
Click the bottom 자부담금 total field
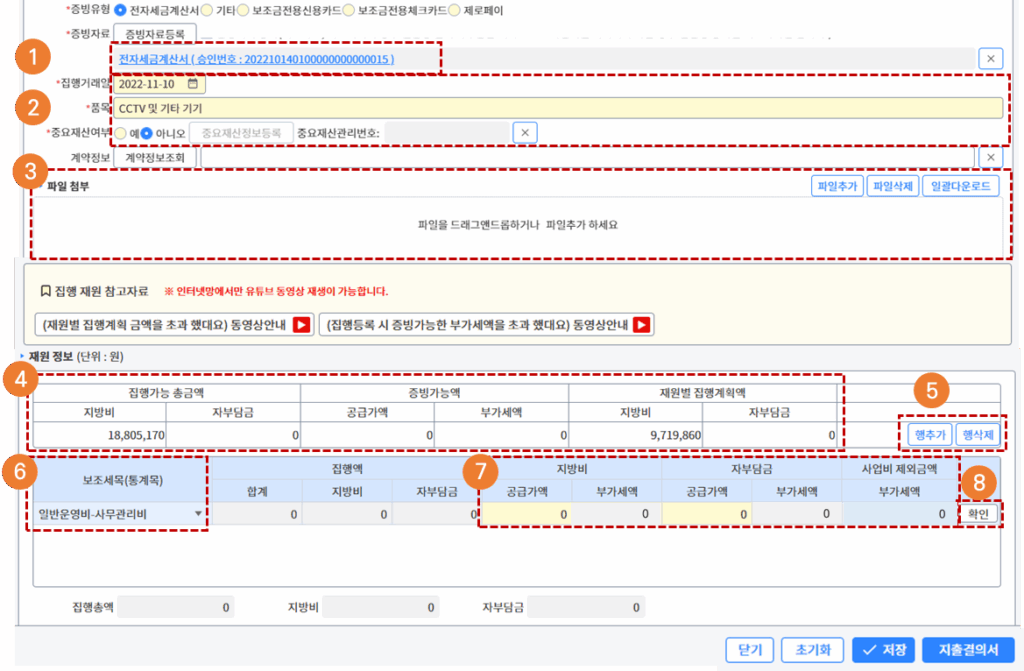tap(586, 608)
